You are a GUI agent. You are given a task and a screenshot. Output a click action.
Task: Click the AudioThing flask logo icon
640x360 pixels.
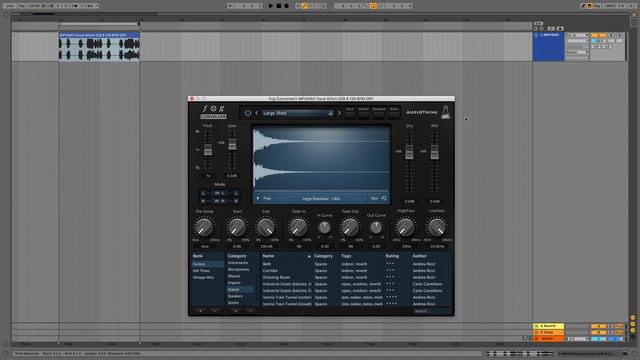[446, 112]
